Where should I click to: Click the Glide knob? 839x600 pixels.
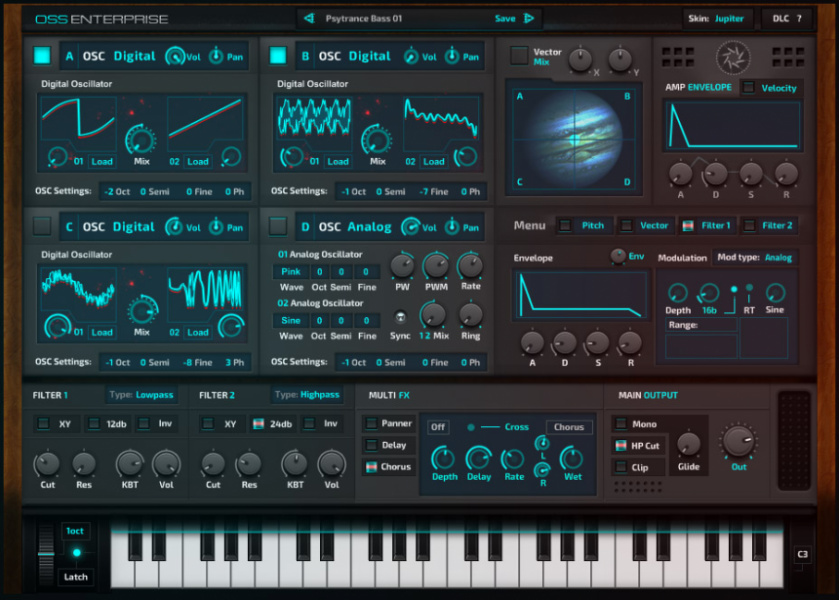click(x=688, y=444)
